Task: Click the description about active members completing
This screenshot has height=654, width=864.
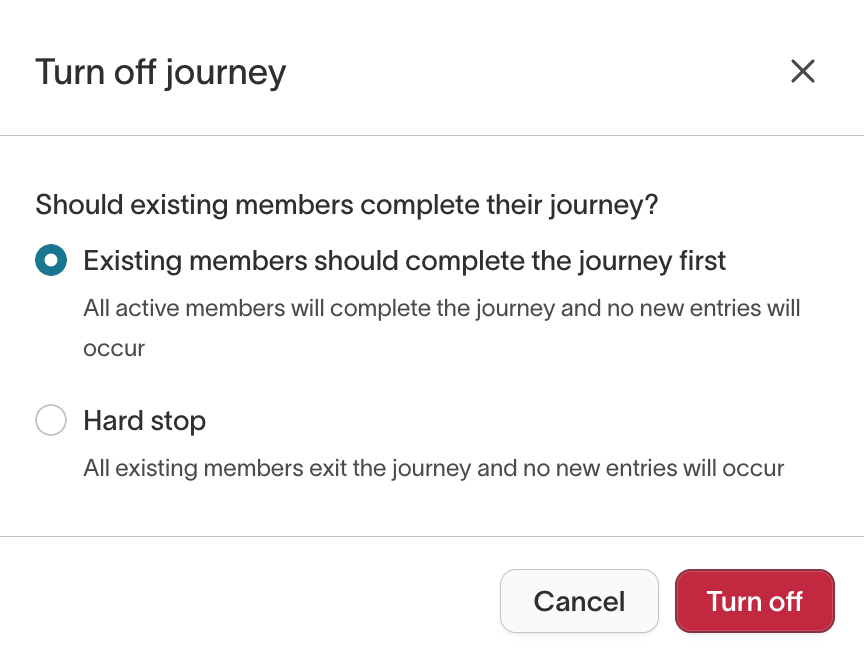Action: [x=440, y=328]
